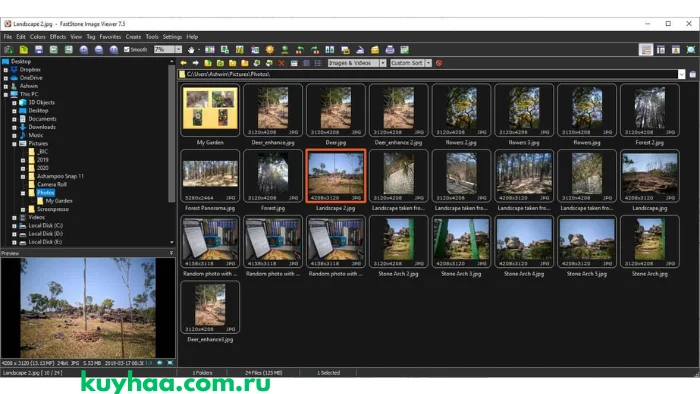Collapse the This PC tree node
Image resolution: width=700 pixels, height=394 pixels.
click(6, 95)
